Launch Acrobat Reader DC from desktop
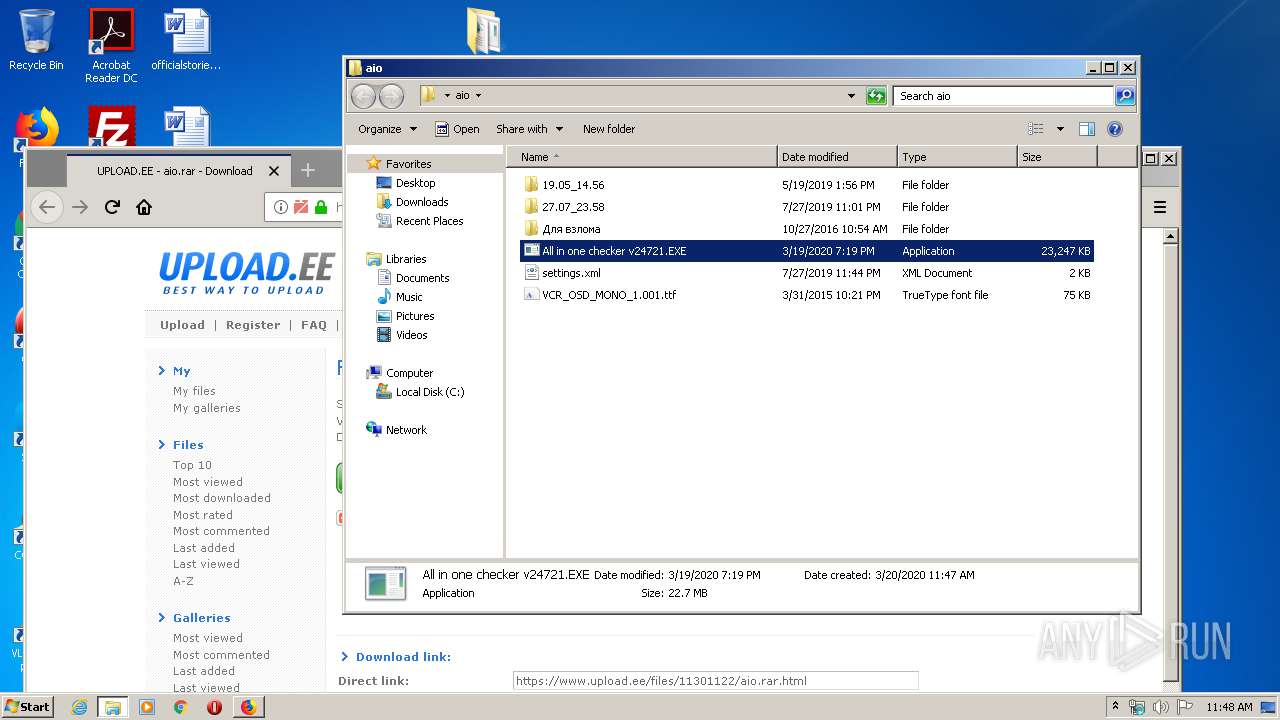Screen dimensions: 1280x720 [111, 46]
